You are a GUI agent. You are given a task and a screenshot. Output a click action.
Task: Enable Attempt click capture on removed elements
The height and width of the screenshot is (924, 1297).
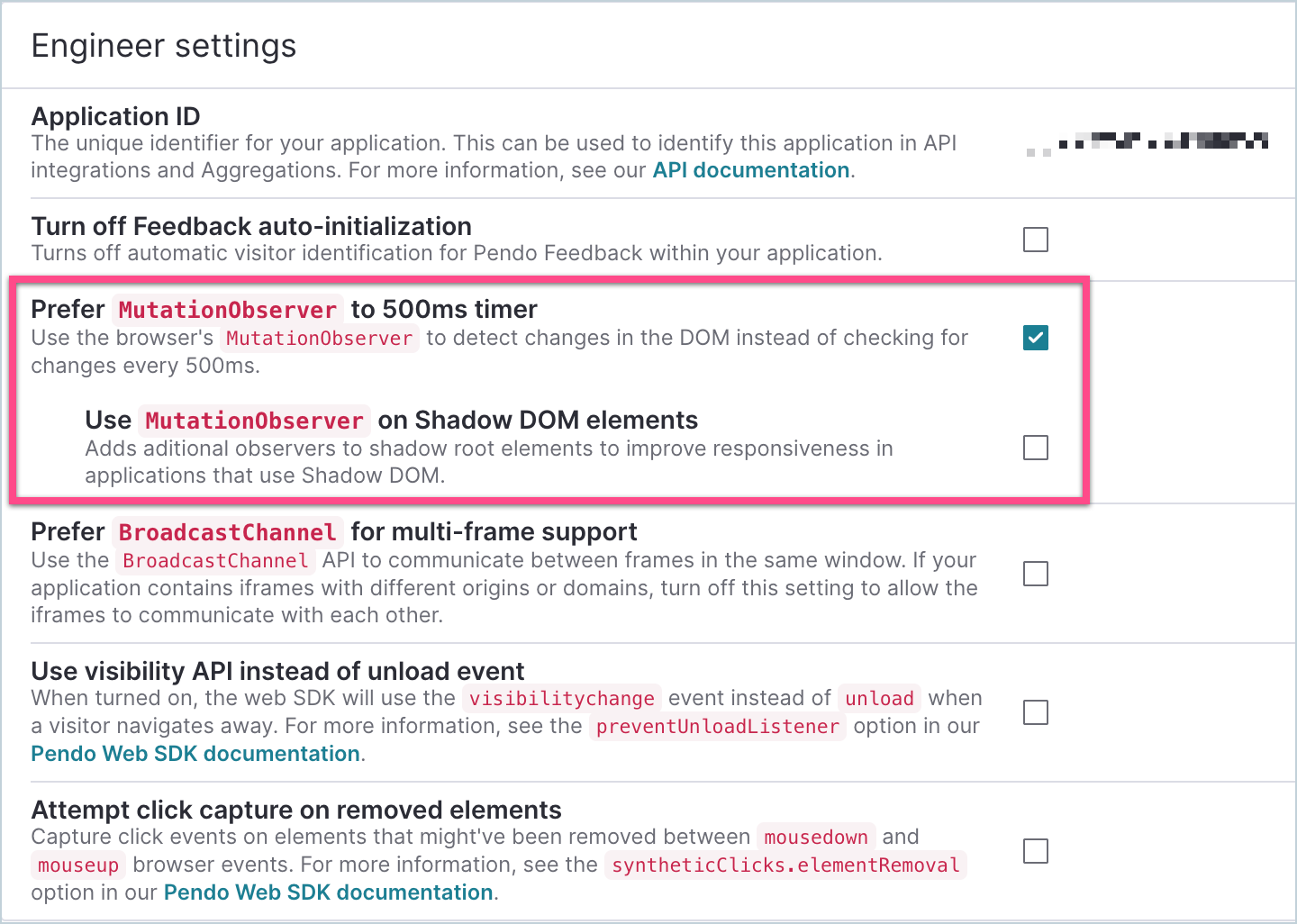[1036, 851]
